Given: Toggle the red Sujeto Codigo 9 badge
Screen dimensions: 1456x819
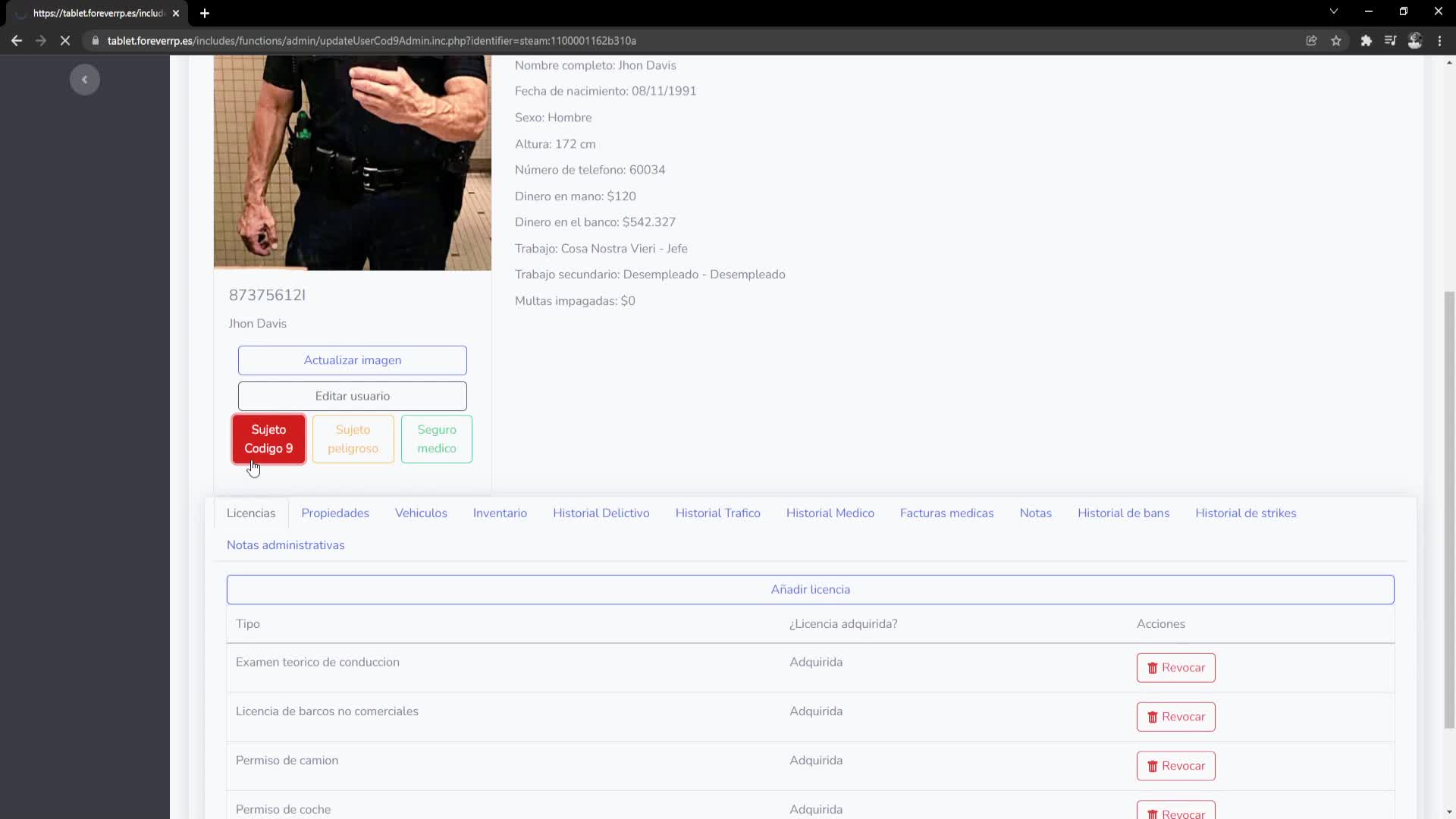Looking at the screenshot, I should (268, 439).
